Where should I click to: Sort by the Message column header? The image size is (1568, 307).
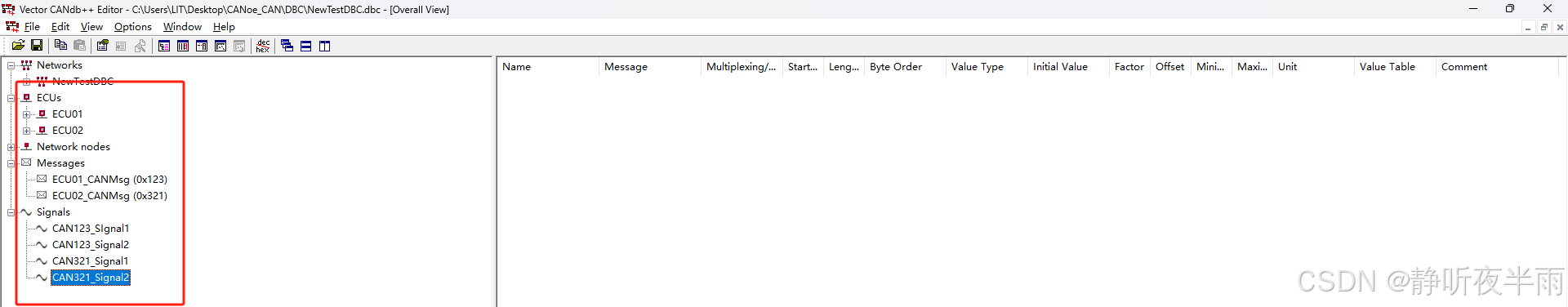[x=650, y=67]
